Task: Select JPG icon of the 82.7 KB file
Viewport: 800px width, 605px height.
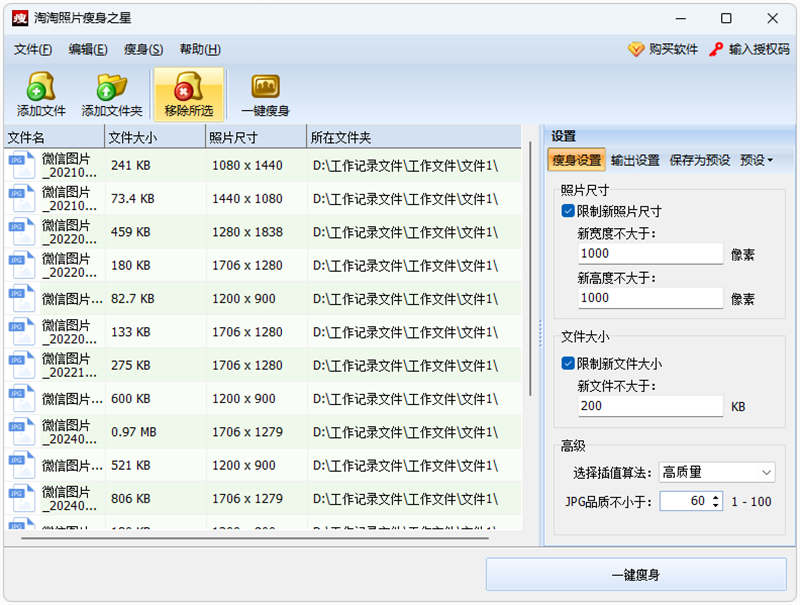Action: point(21,298)
